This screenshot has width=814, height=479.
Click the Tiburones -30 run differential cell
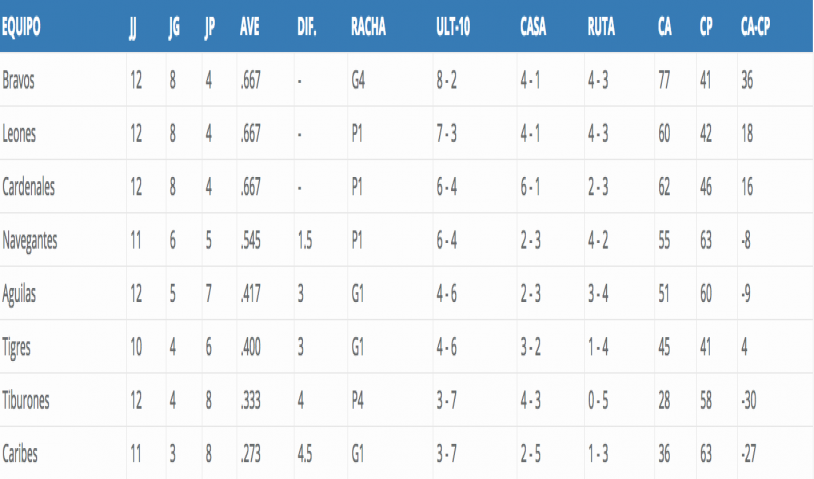[750, 400]
